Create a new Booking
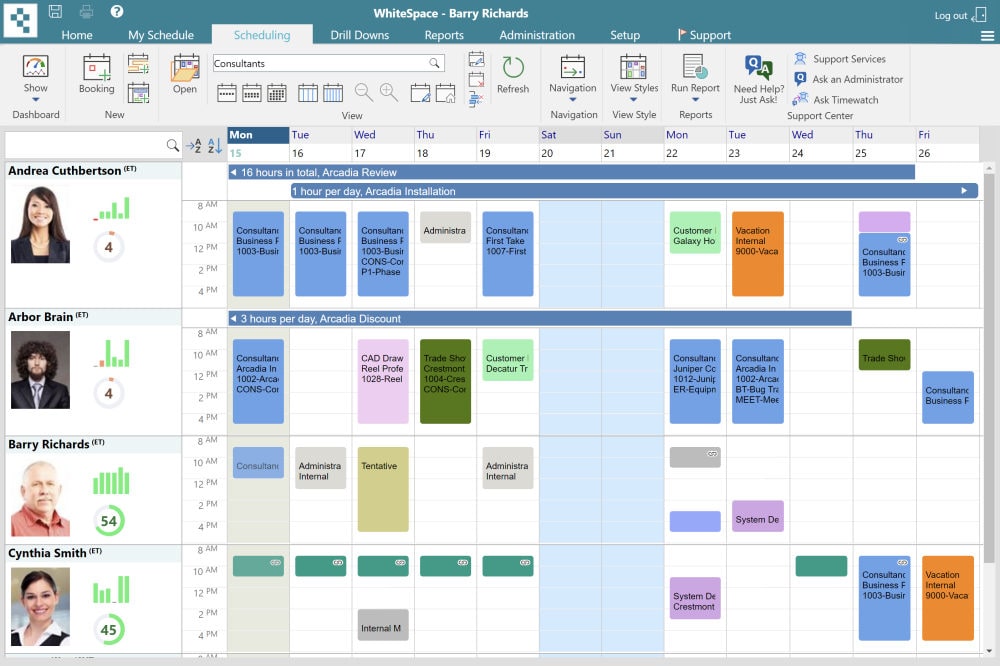Image resolution: width=1000 pixels, height=666 pixels. pyautogui.click(x=97, y=74)
